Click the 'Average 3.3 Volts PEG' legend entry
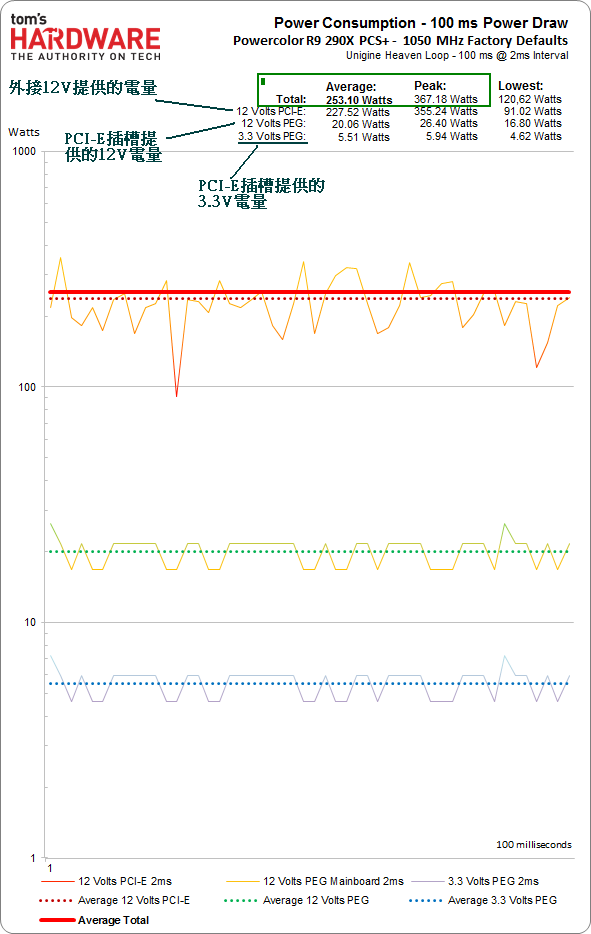This screenshot has width=591, height=934. [x=483, y=900]
